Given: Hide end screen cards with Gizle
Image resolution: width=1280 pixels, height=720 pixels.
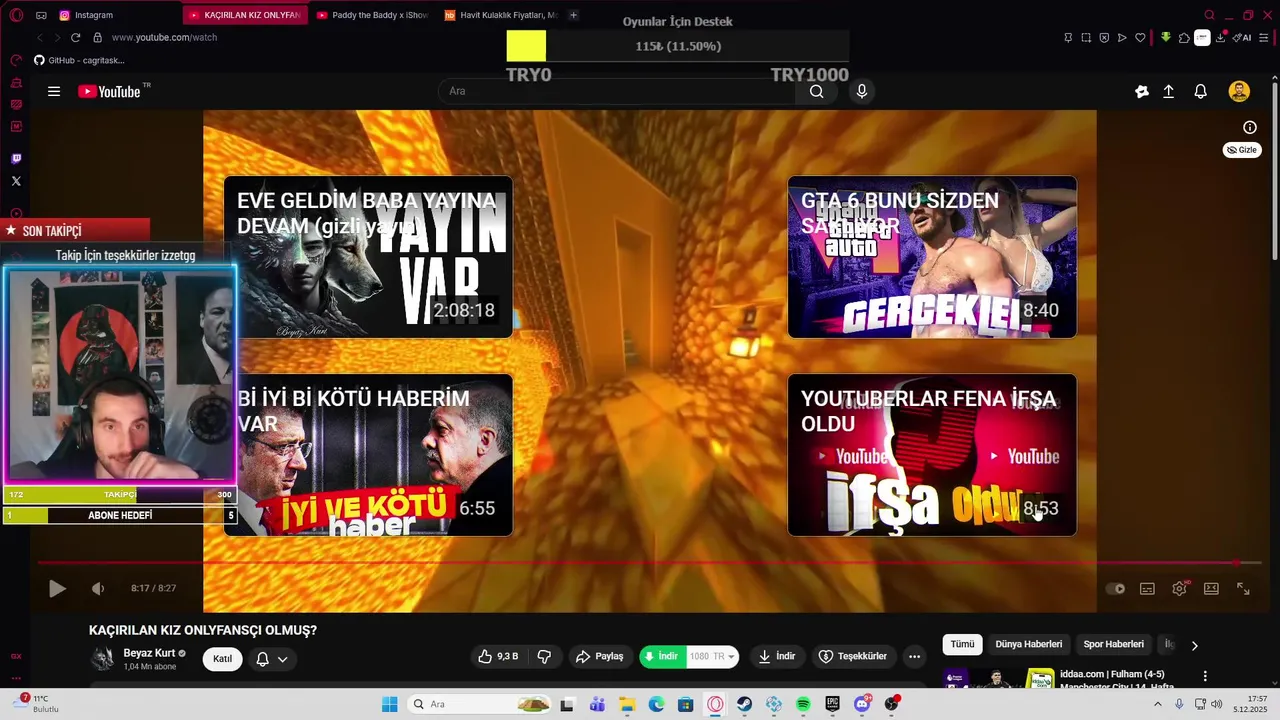Looking at the screenshot, I should (1242, 150).
